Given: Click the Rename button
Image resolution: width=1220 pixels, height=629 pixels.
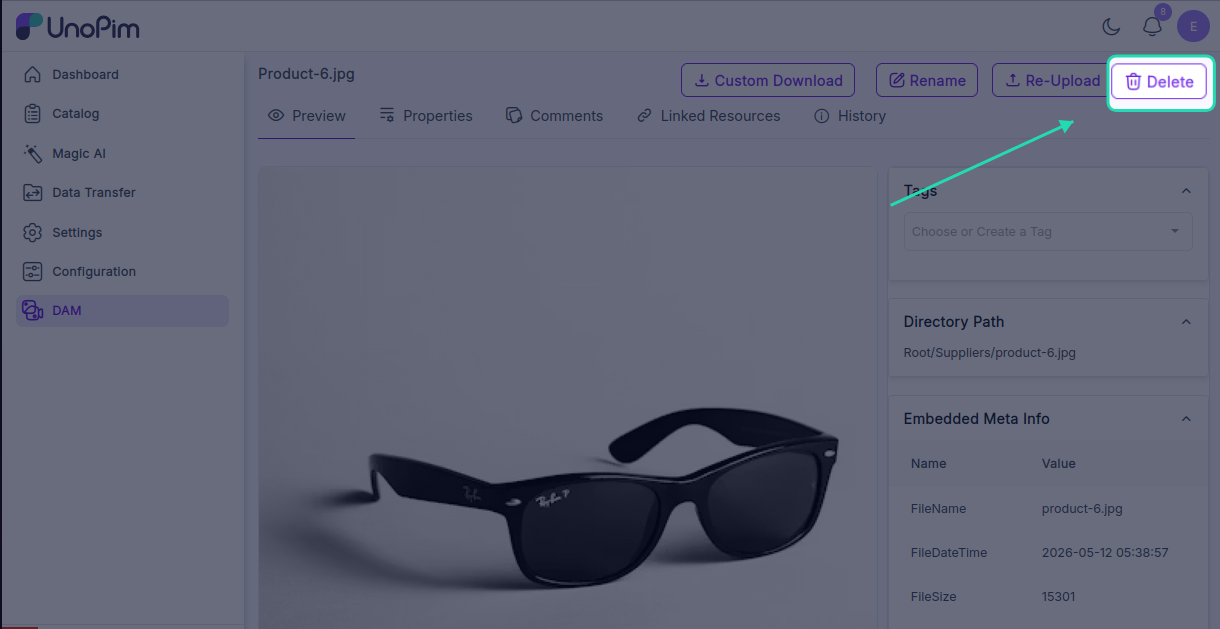Looking at the screenshot, I should tap(926, 80).
